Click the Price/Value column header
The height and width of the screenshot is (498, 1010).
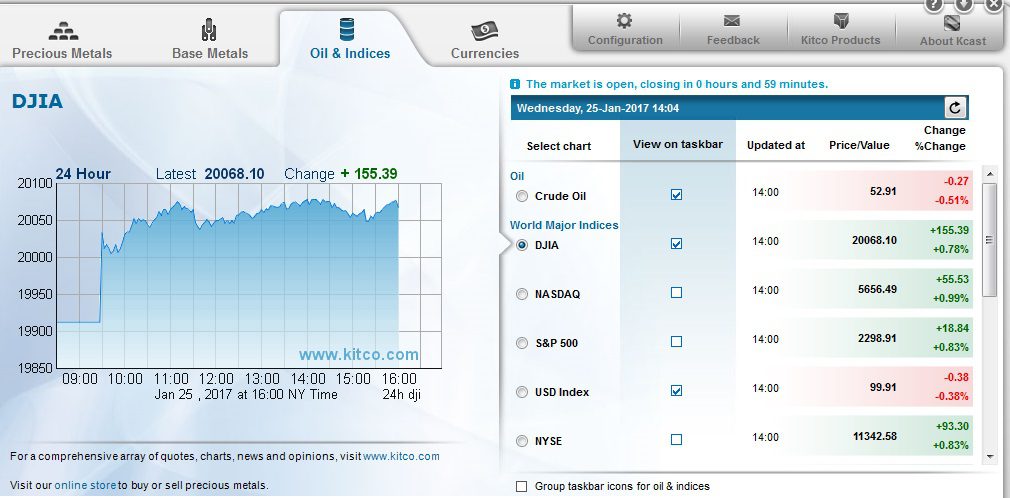(x=859, y=145)
